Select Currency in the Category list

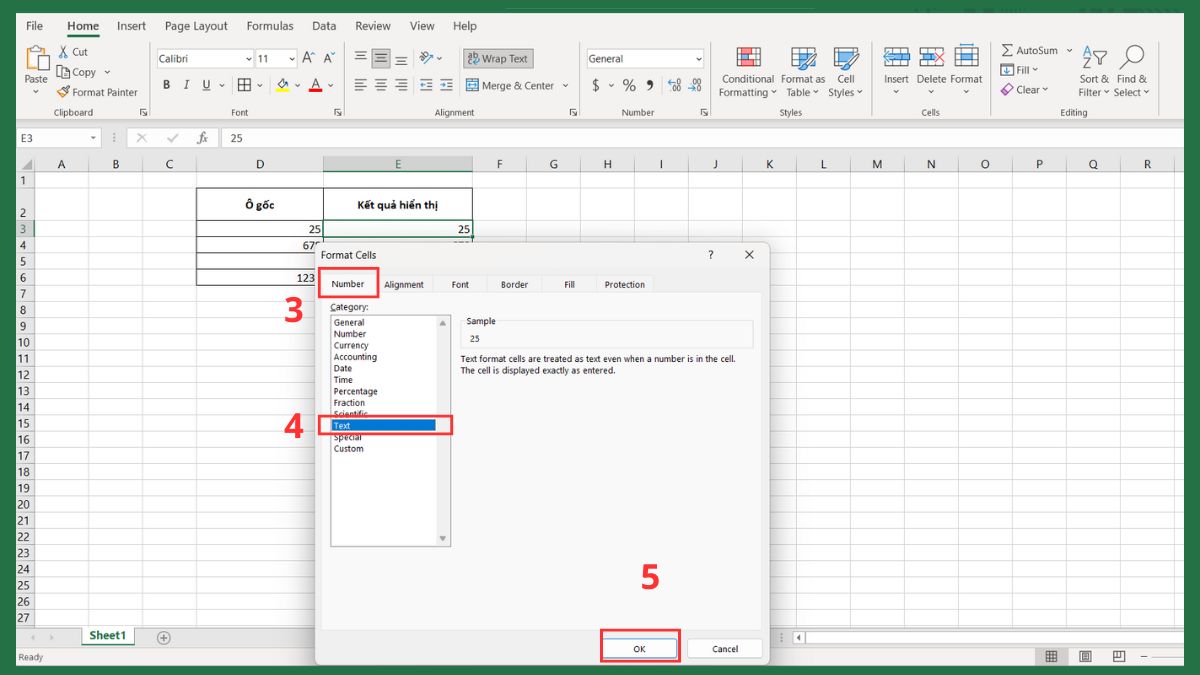[x=351, y=345]
